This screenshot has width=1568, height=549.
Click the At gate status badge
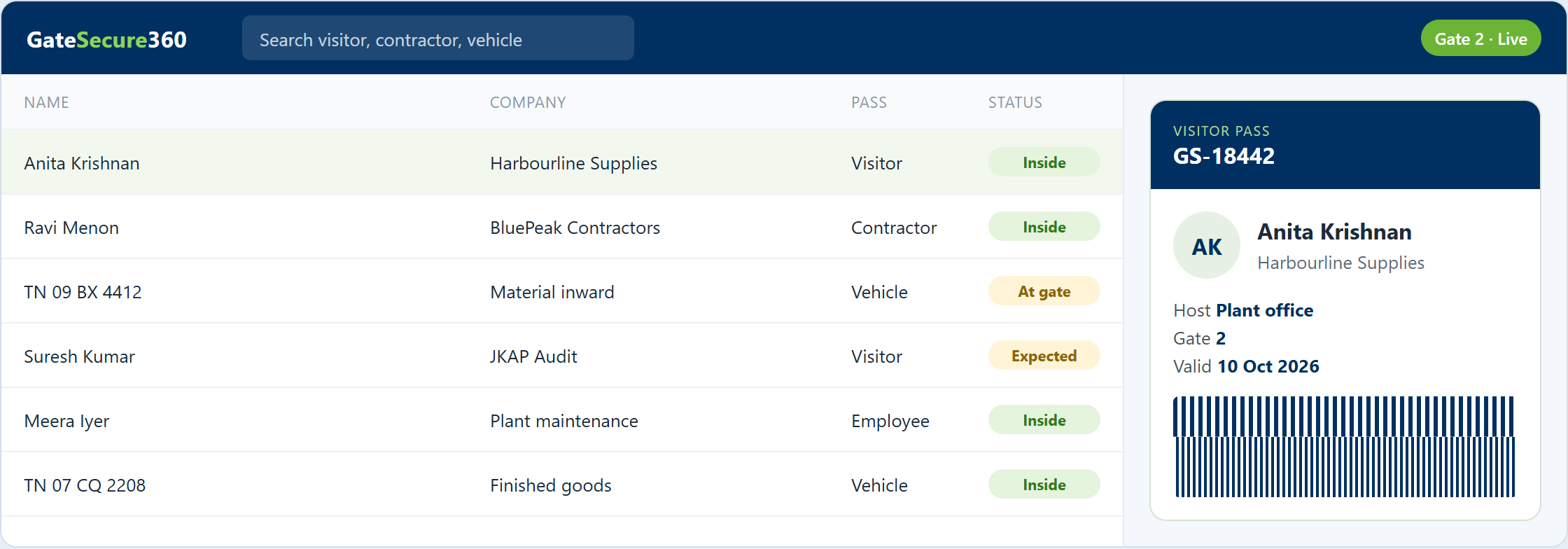point(1044,291)
